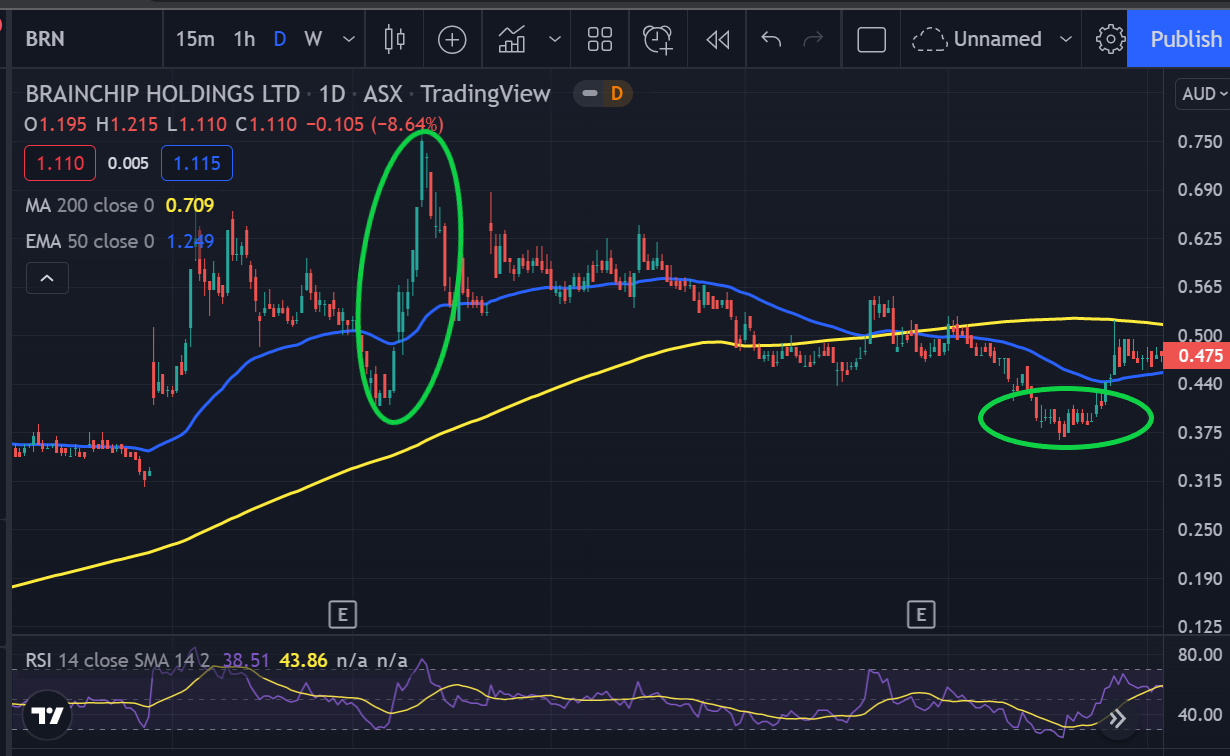Screen dimensions: 1230x756
Task: Click the 0.500 price axis label
Action: pyautogui.click(x=1201, y=335)
